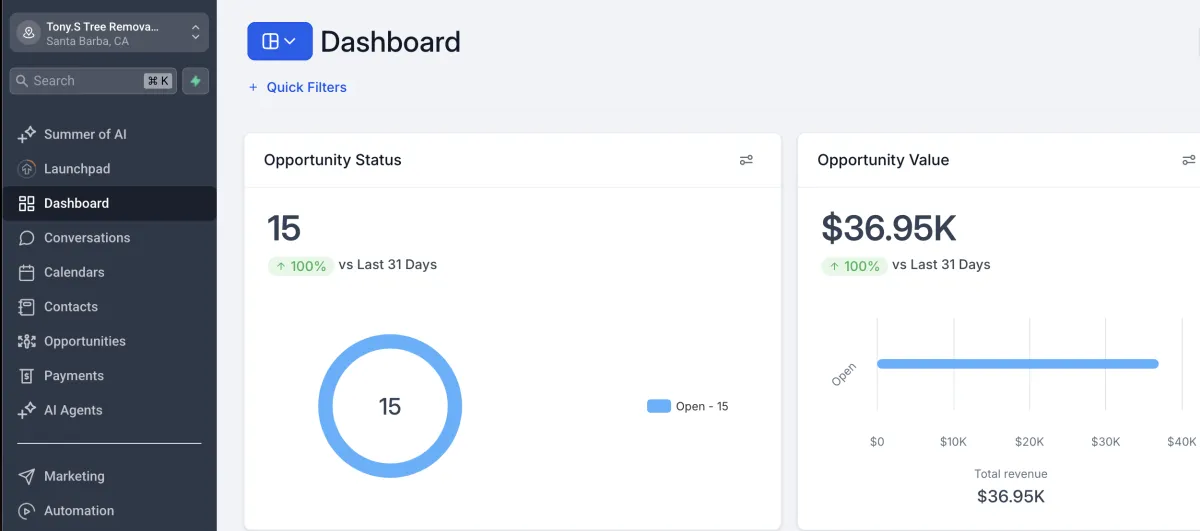Open the blue dashboard selector dropdown

coord(280,41)
